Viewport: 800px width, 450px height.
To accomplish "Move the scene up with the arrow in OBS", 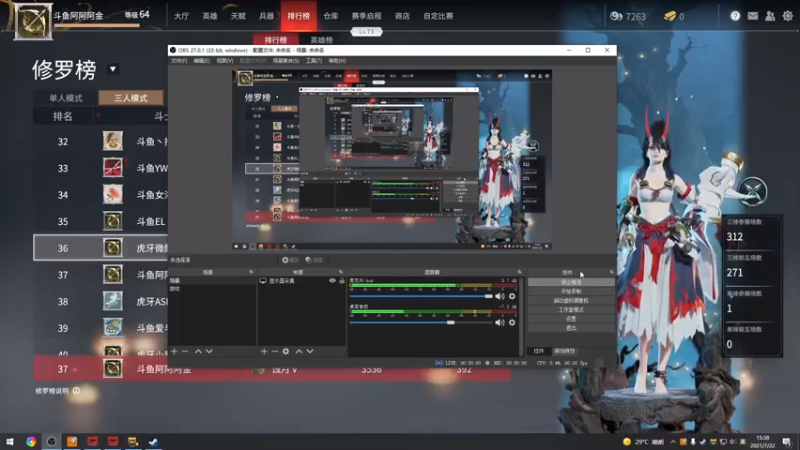I will (198, 352).
